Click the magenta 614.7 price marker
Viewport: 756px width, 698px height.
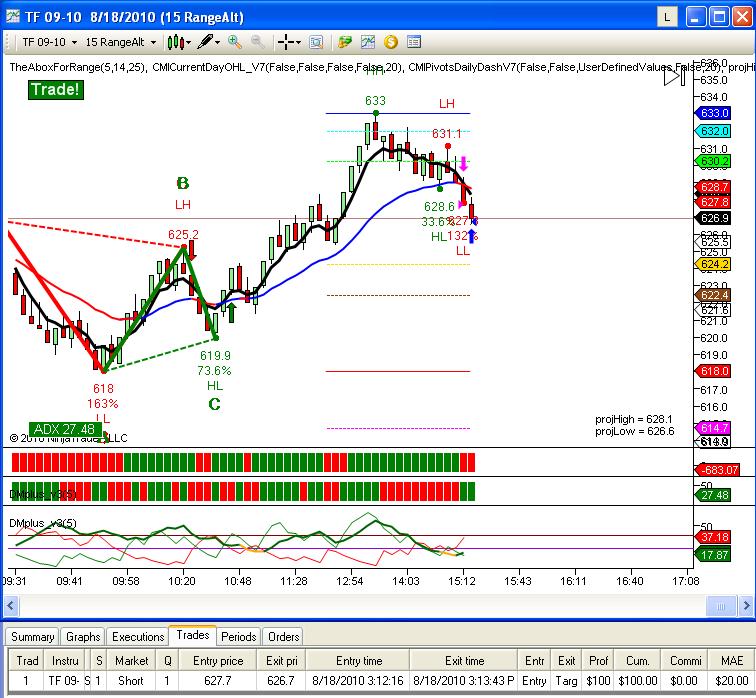pyautogui.click(x=713, y=428)
